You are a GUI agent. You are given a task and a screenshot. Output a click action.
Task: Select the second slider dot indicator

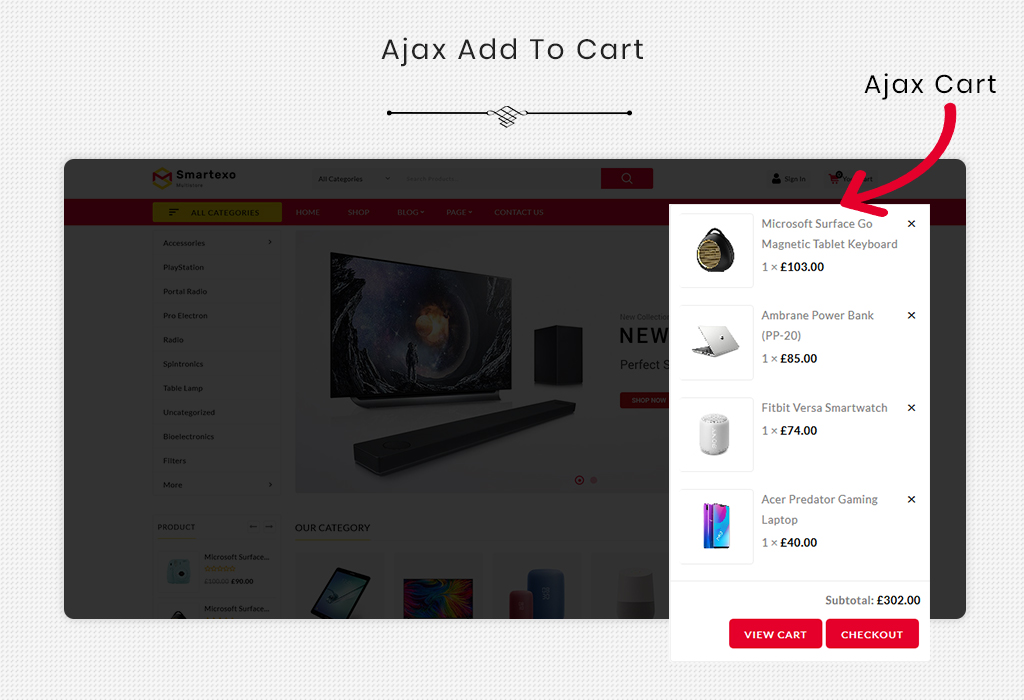coord(594,480)
